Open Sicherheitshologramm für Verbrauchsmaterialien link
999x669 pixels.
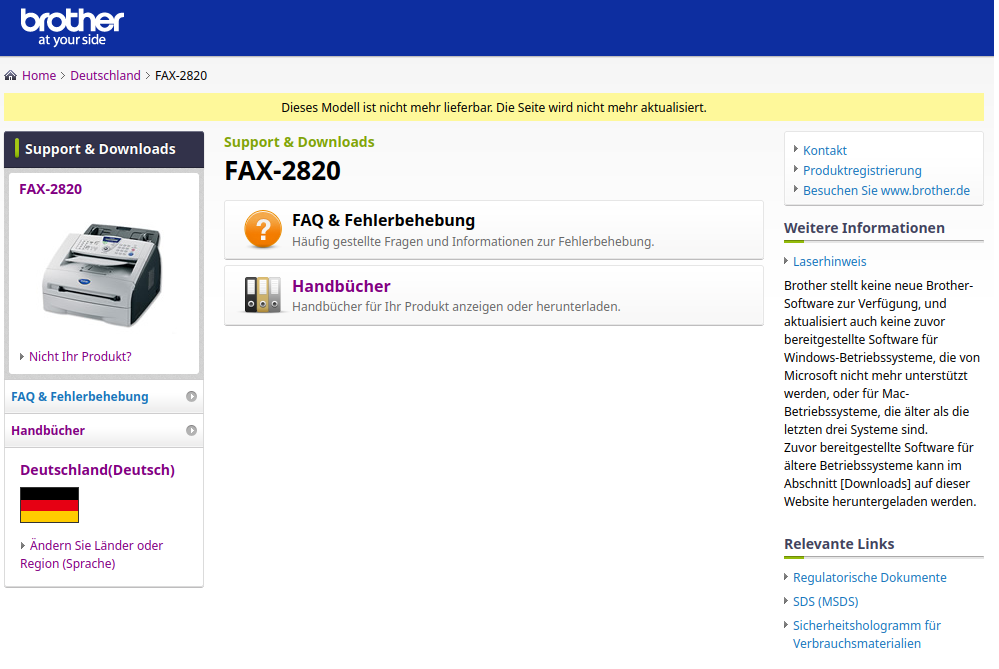tap(866, 635)
